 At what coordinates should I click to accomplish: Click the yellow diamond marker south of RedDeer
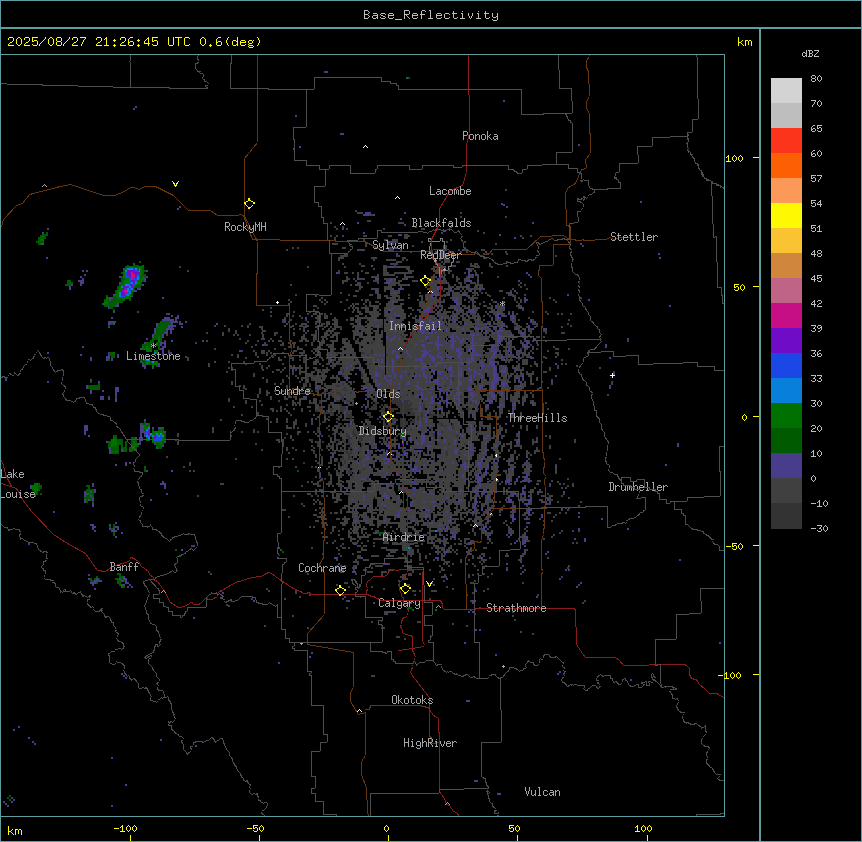click(426, 281)
